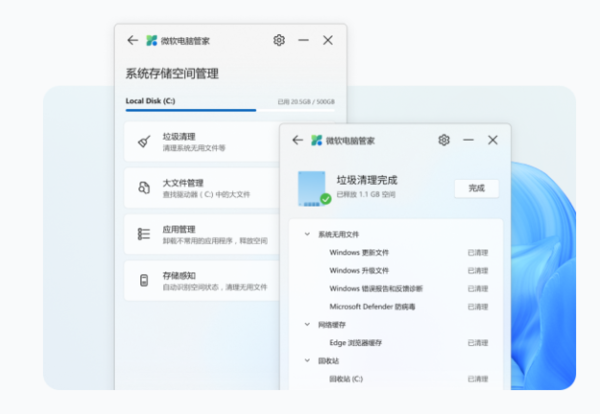Screen dimensions: 600x414
Task: Collapse the 回收站 group
Action: [x=306, y=360]
